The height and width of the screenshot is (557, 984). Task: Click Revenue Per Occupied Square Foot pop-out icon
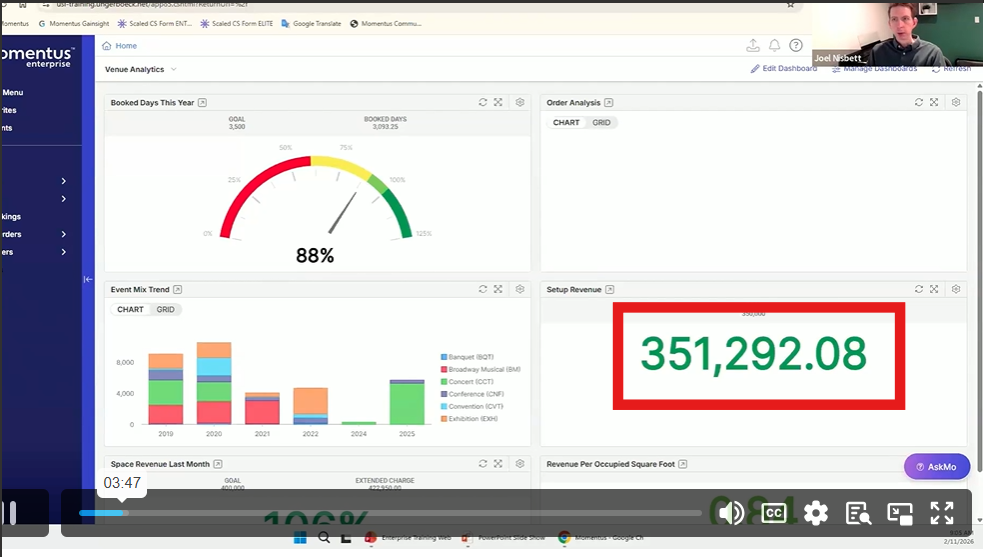(x=683, y=464)
